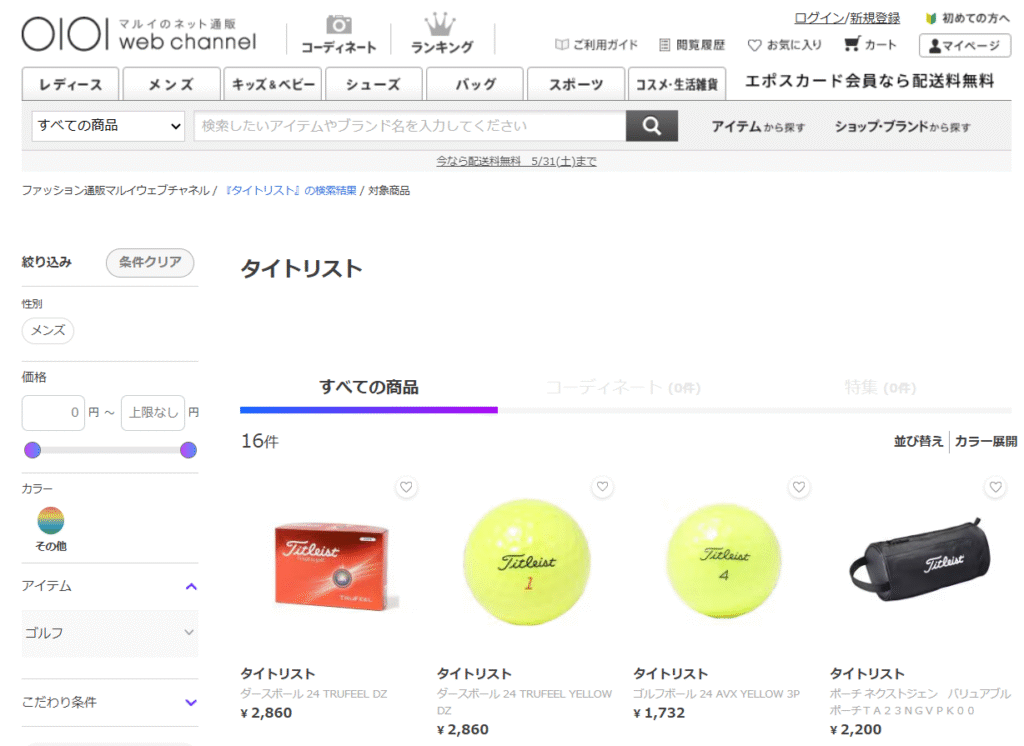This screenshot has height=746, width=1024.
Task: Open the カート shopping cart
Action: coord(871,44)
